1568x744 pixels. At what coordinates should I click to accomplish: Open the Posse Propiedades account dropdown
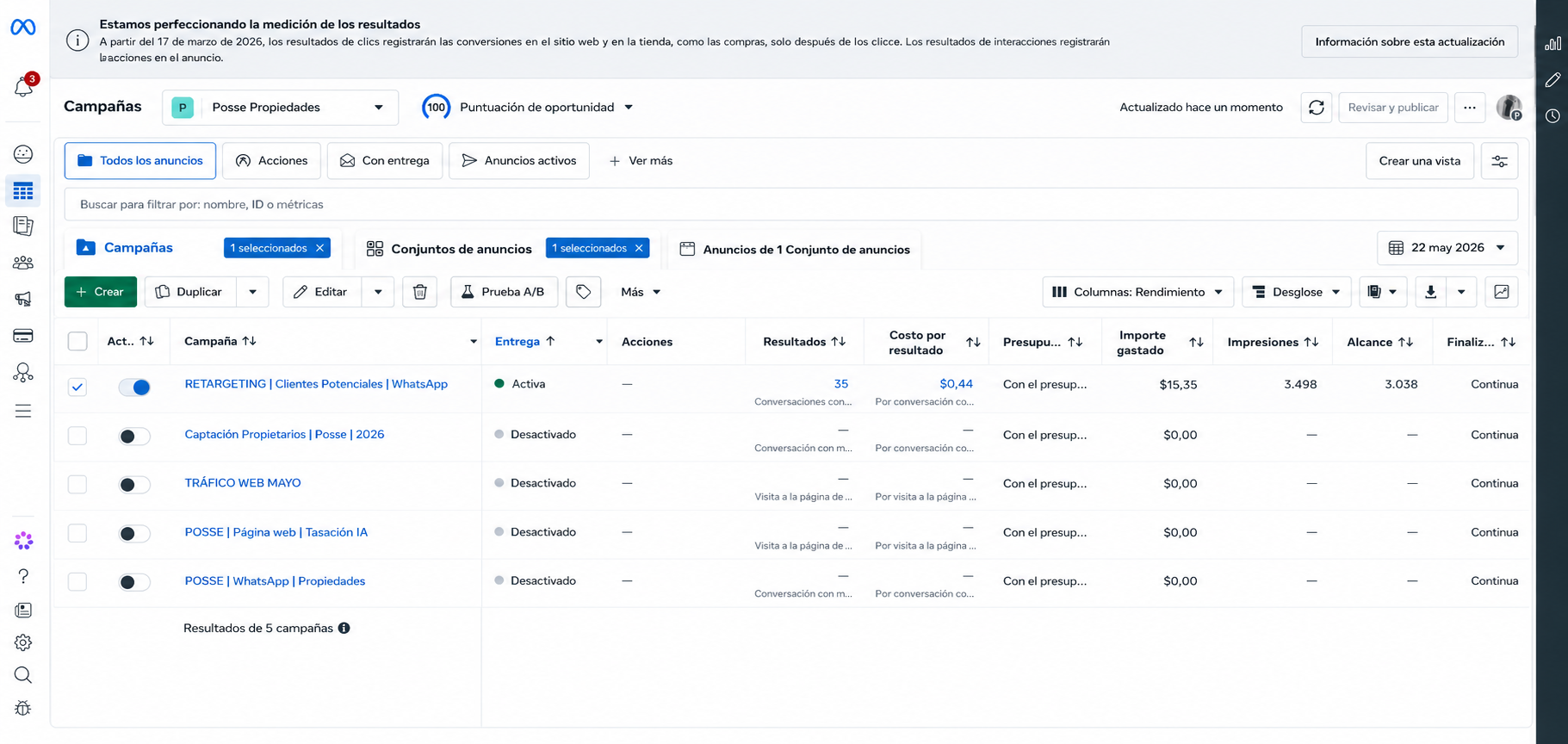pyautogui.click(x=281, y=108)
